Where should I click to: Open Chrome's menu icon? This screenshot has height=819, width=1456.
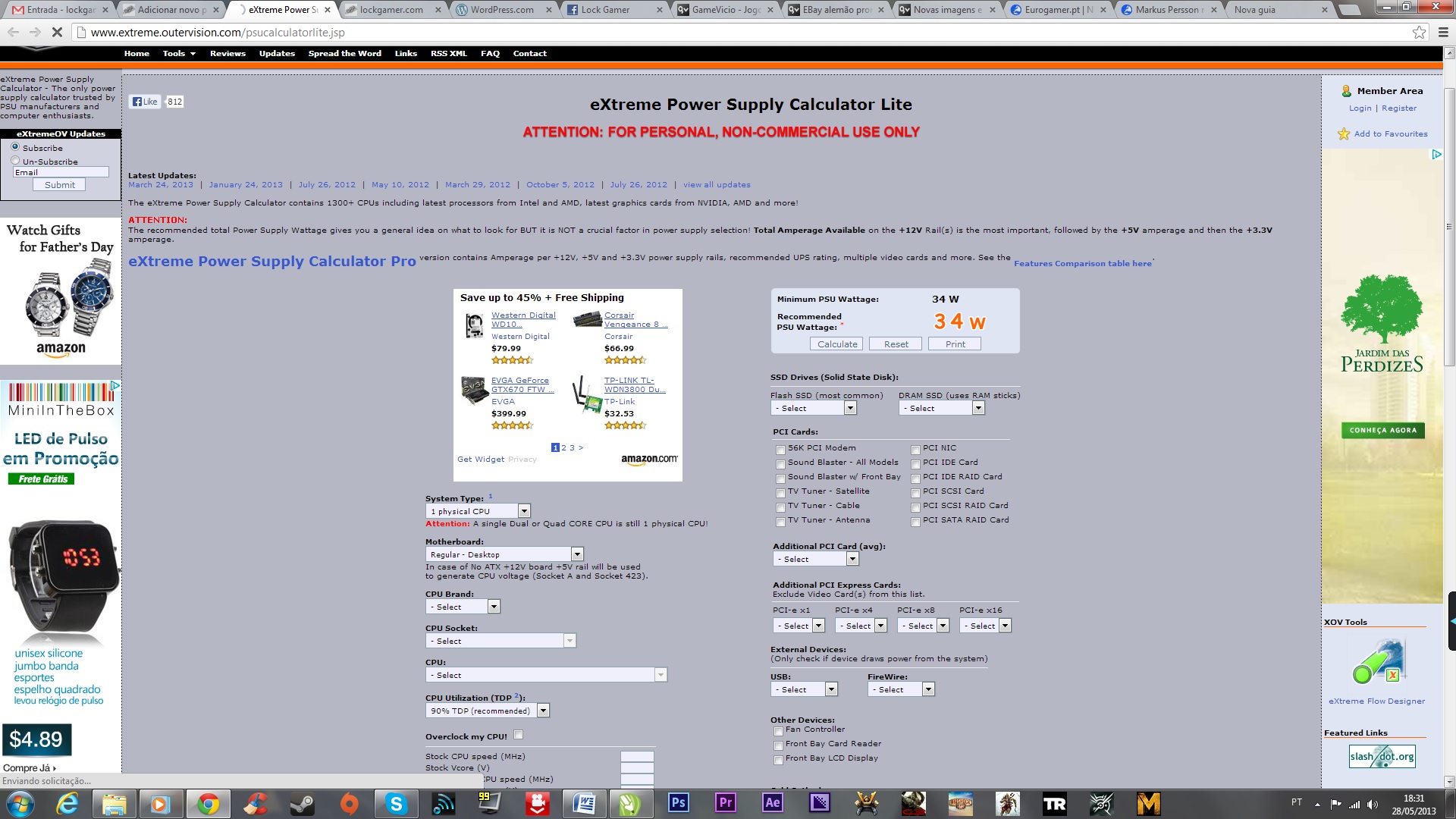tap(1442, 32)
